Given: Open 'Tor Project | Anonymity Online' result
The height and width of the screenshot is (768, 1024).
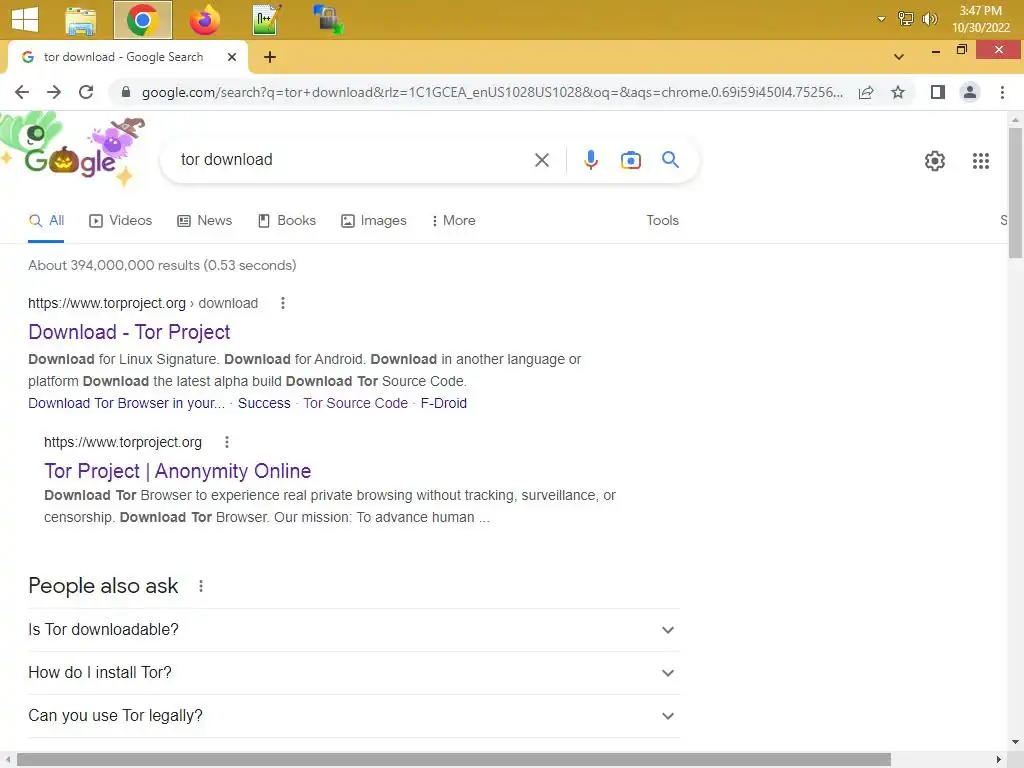Looking at the screenshot, I should tap(178, 471).
